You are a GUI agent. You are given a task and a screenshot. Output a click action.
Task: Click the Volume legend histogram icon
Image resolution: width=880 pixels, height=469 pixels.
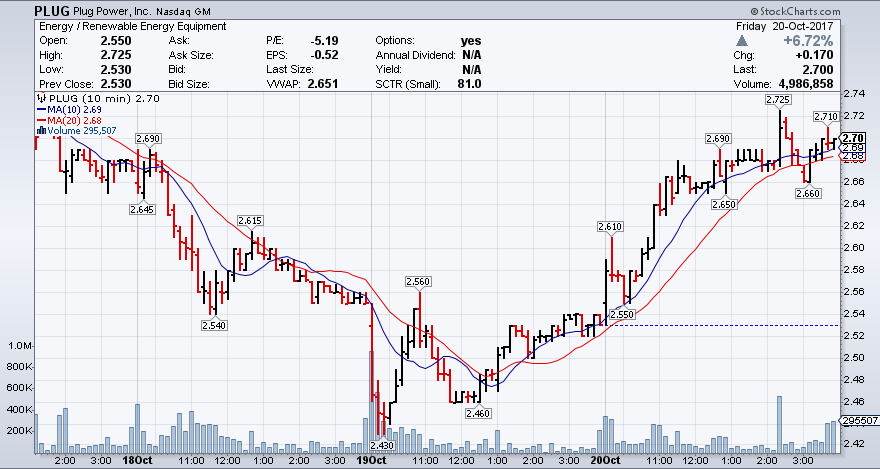(41, 131)
